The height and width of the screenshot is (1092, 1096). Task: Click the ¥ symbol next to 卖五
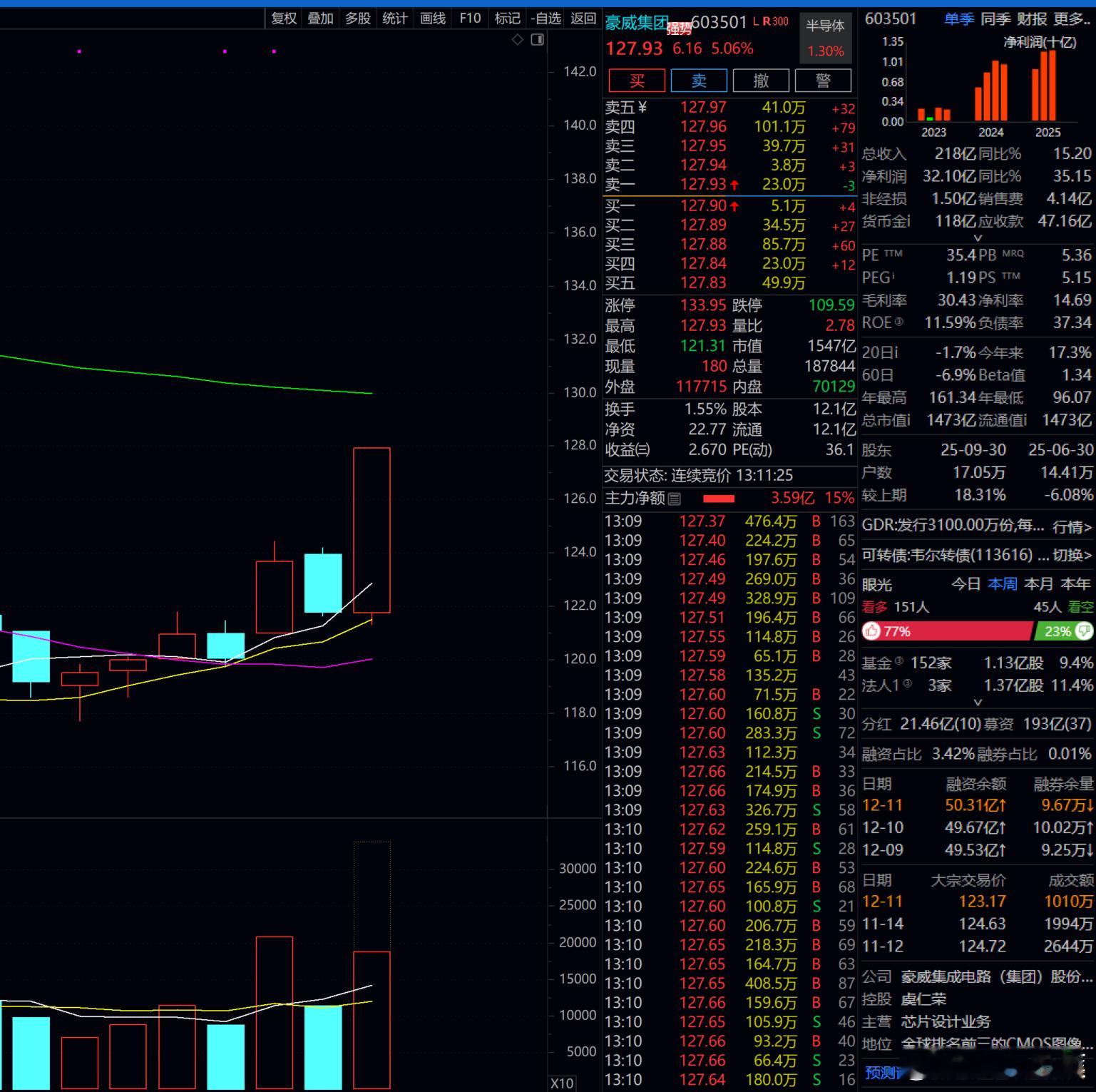click(642, 107)
